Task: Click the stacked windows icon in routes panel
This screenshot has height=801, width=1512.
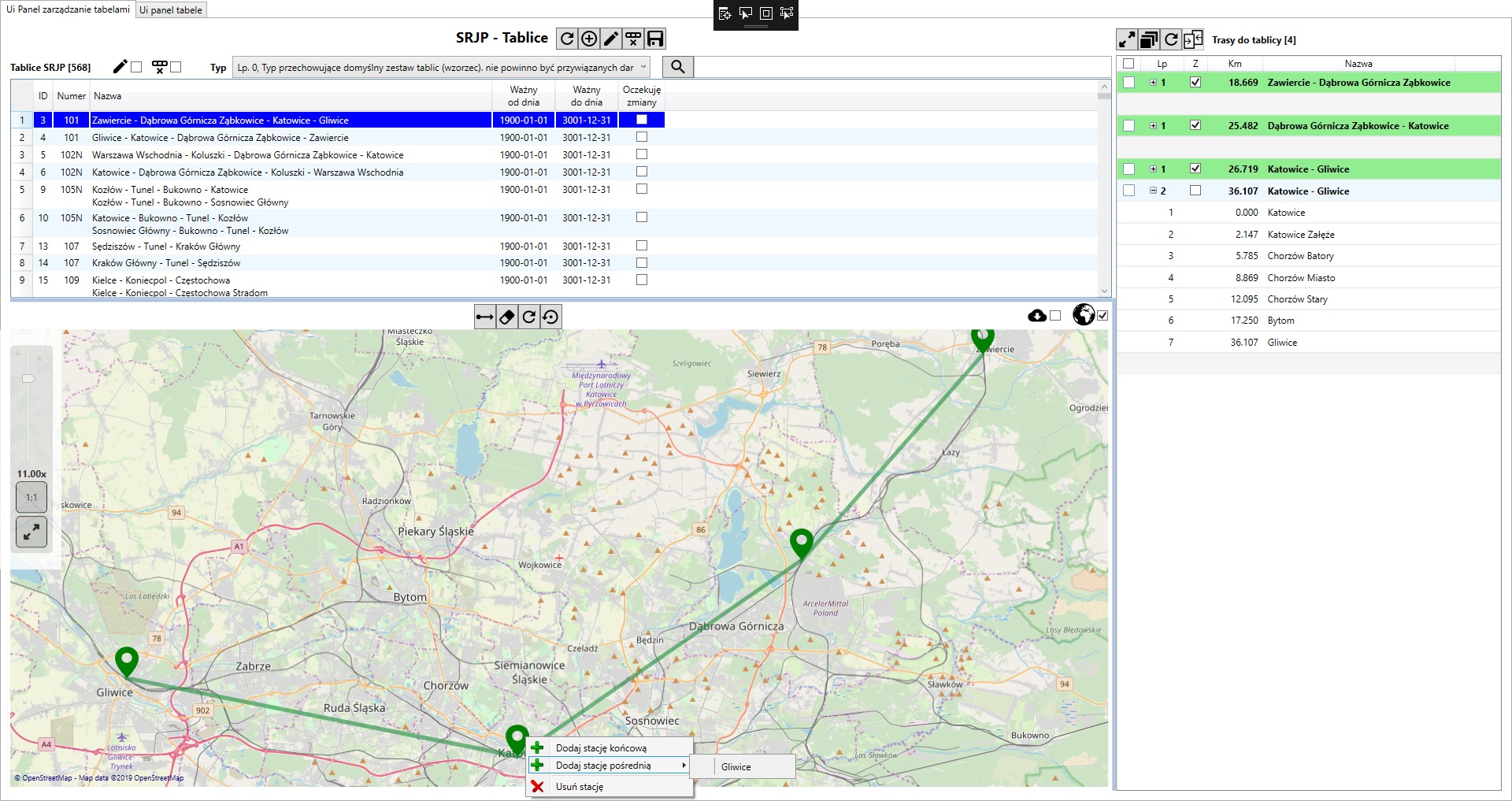Action: pos(1149,39)
